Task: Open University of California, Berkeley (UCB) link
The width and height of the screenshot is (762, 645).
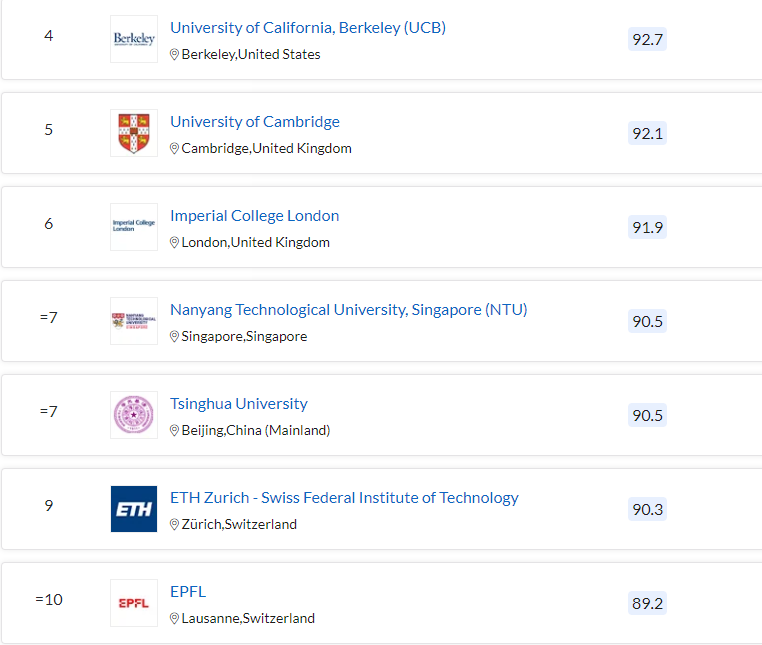Action: click(308, 28)
